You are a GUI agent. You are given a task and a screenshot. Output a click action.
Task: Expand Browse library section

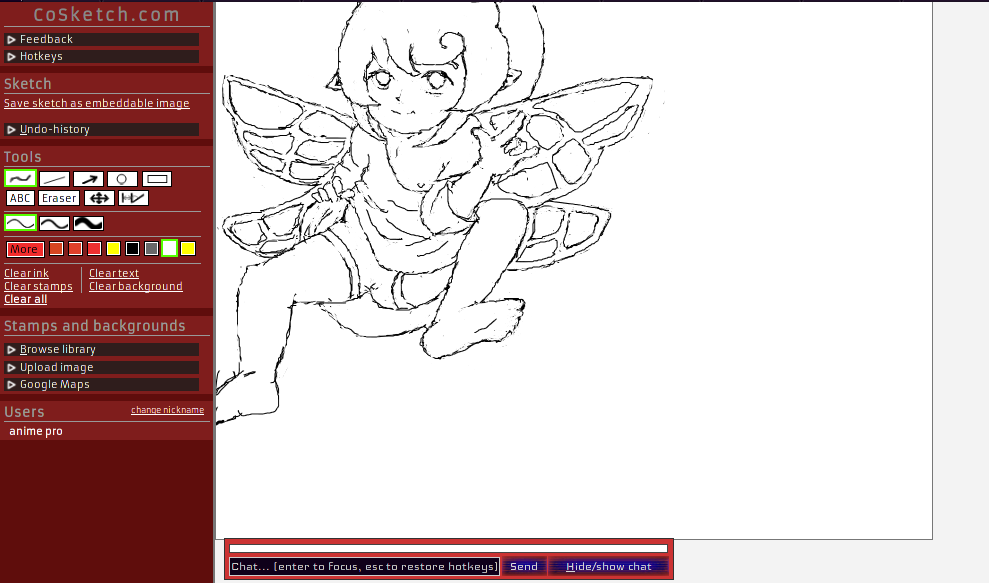tap(102, 349)
